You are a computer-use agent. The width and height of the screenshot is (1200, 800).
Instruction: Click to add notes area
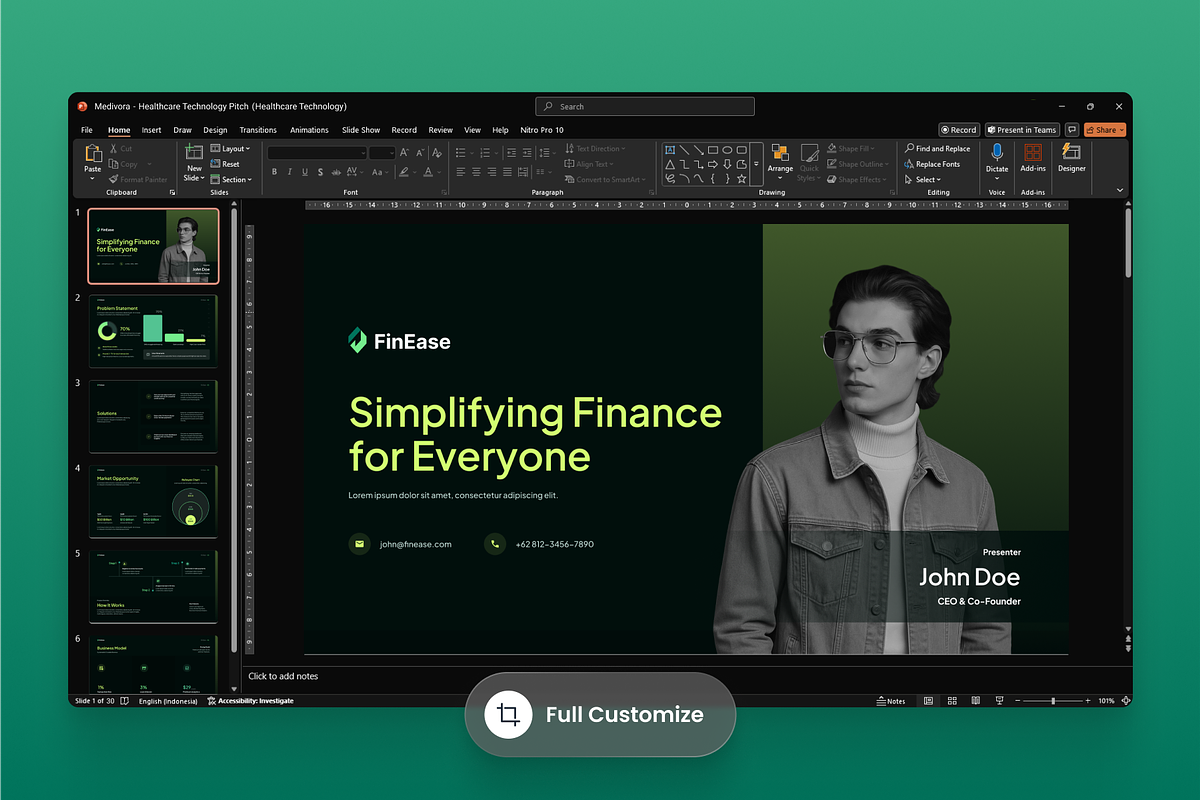tap(283, 676)
